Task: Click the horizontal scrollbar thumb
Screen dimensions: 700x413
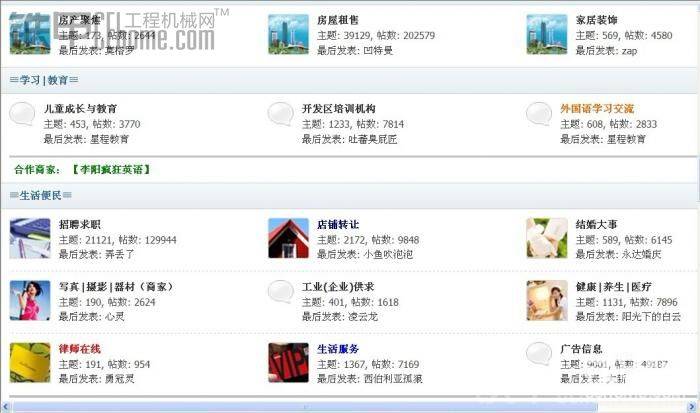Action: [x=305, y=407]
